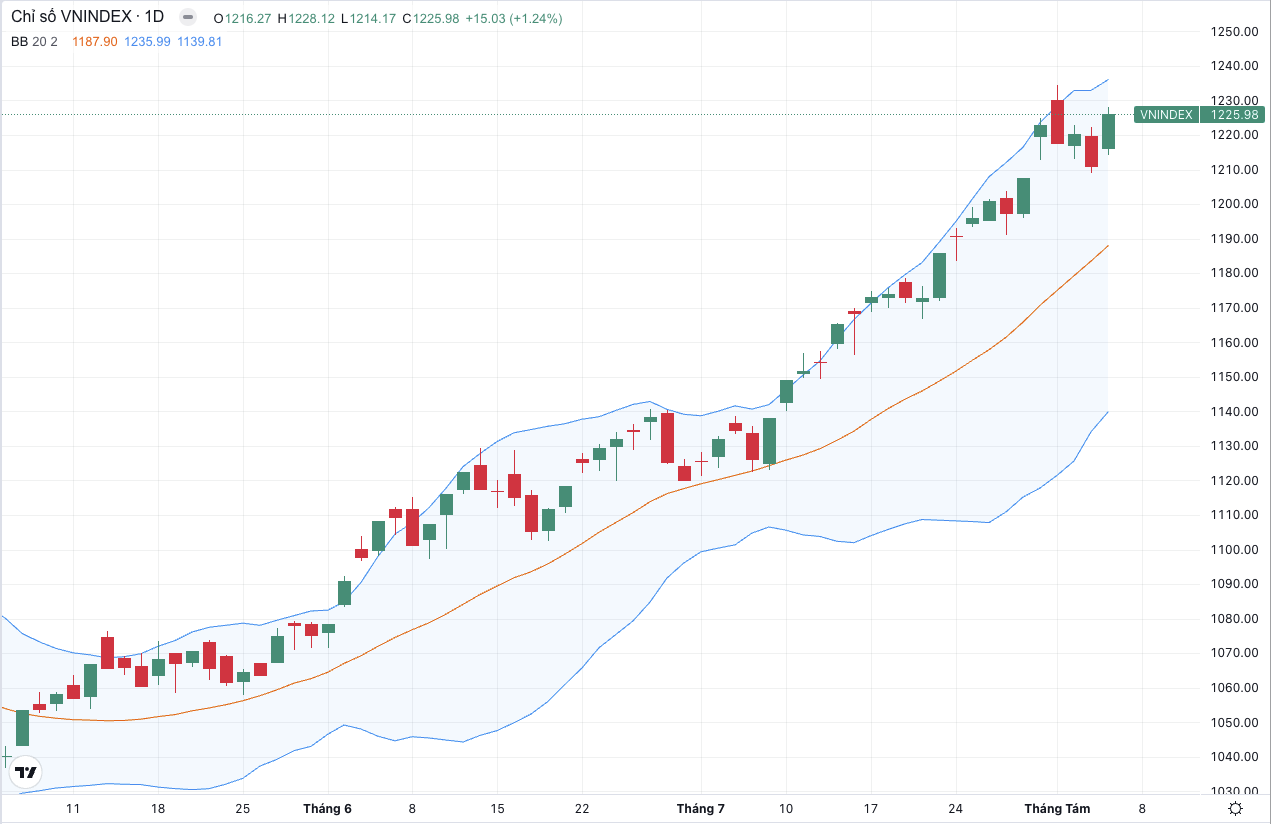Click the latest green candlestick on the chart
The width and height of the screenshot is (1271, 824).
pyautogui.click(x=1108, y=131)
